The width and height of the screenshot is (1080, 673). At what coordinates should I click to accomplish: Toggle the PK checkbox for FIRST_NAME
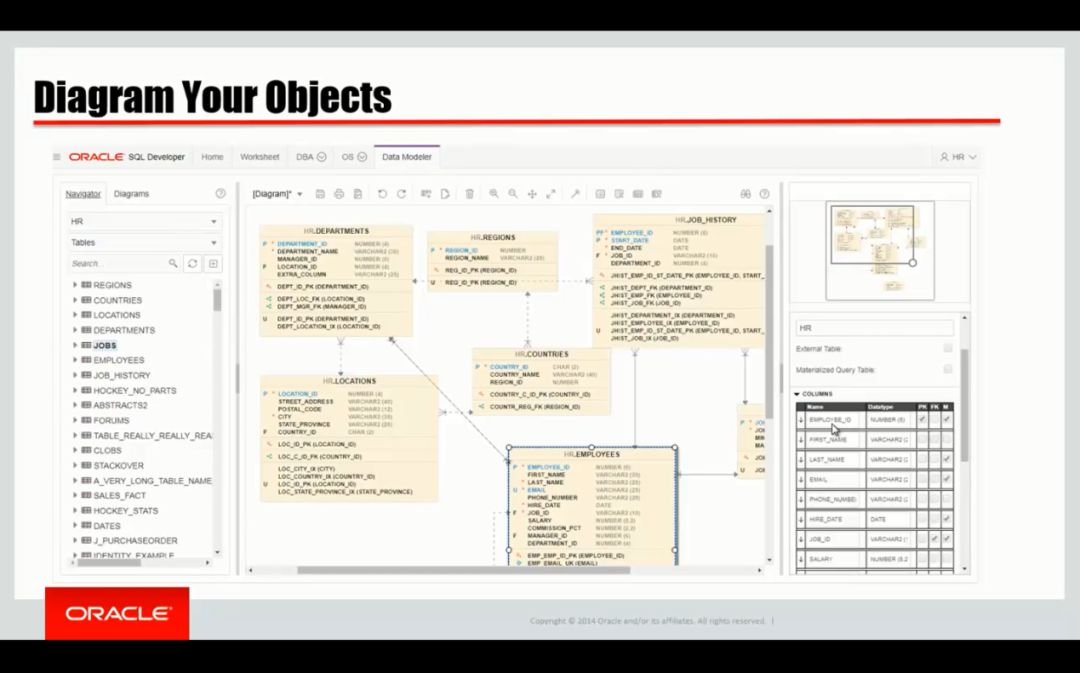(922, 439)
